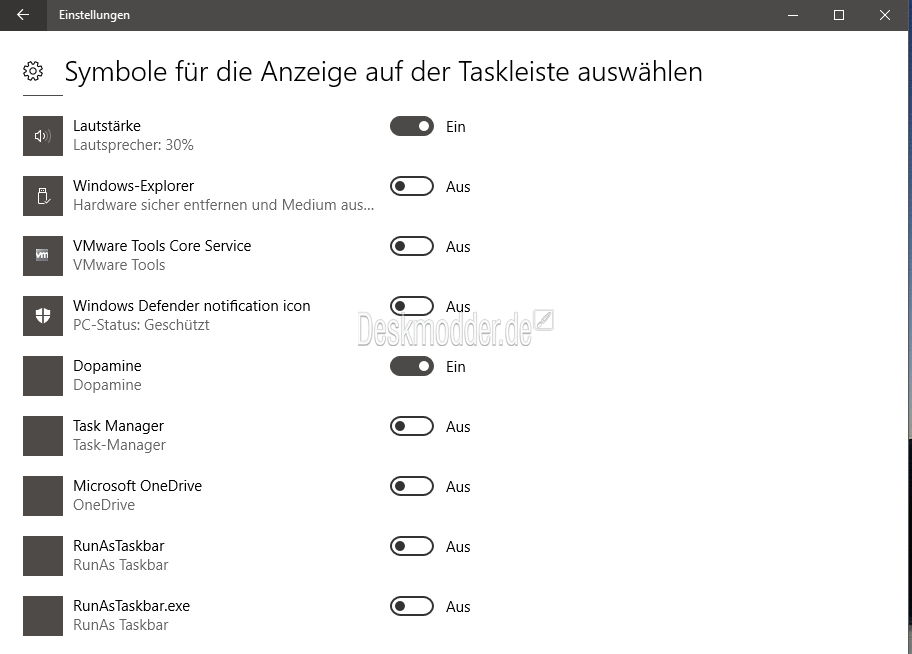Screen dimensions: 912x654
Task: Go back with the arrow in title bar
Action: point(23,15)
